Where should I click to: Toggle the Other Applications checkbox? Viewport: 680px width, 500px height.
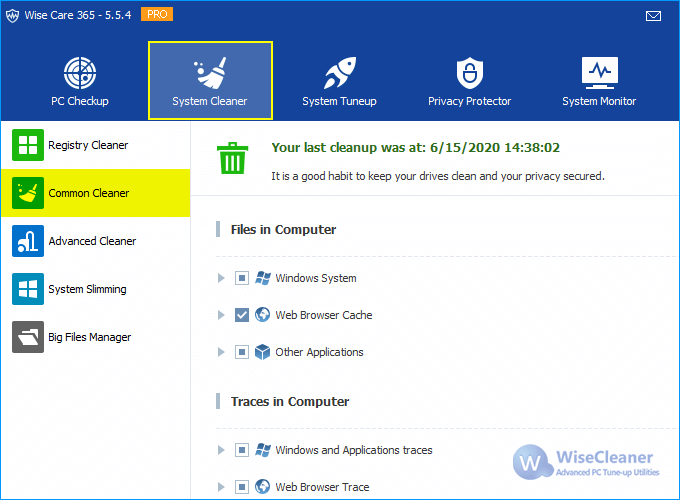[242, 352]
